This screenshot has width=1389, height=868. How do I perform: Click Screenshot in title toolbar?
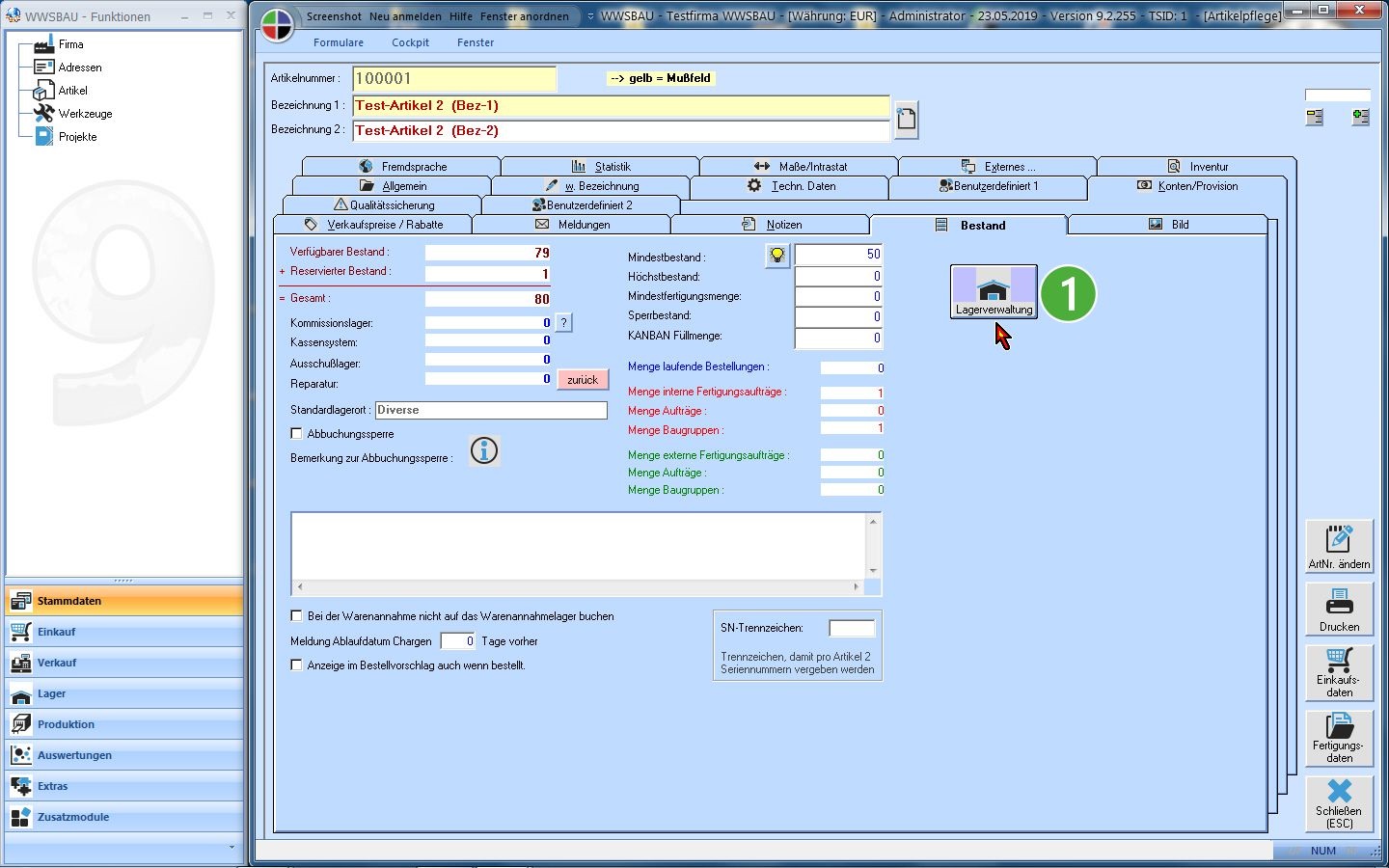click(334, 16)
